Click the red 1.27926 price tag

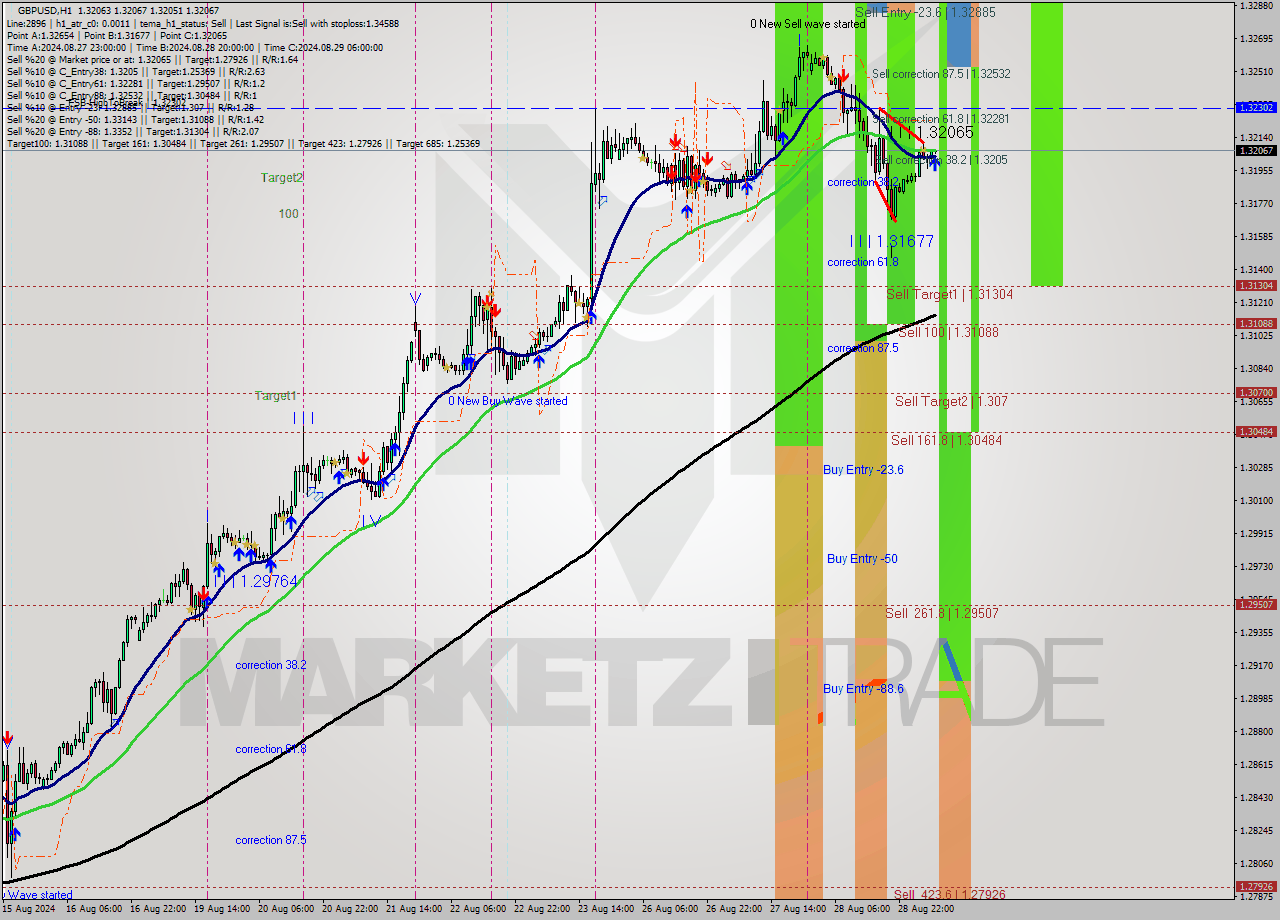[x=1255, y=886]
